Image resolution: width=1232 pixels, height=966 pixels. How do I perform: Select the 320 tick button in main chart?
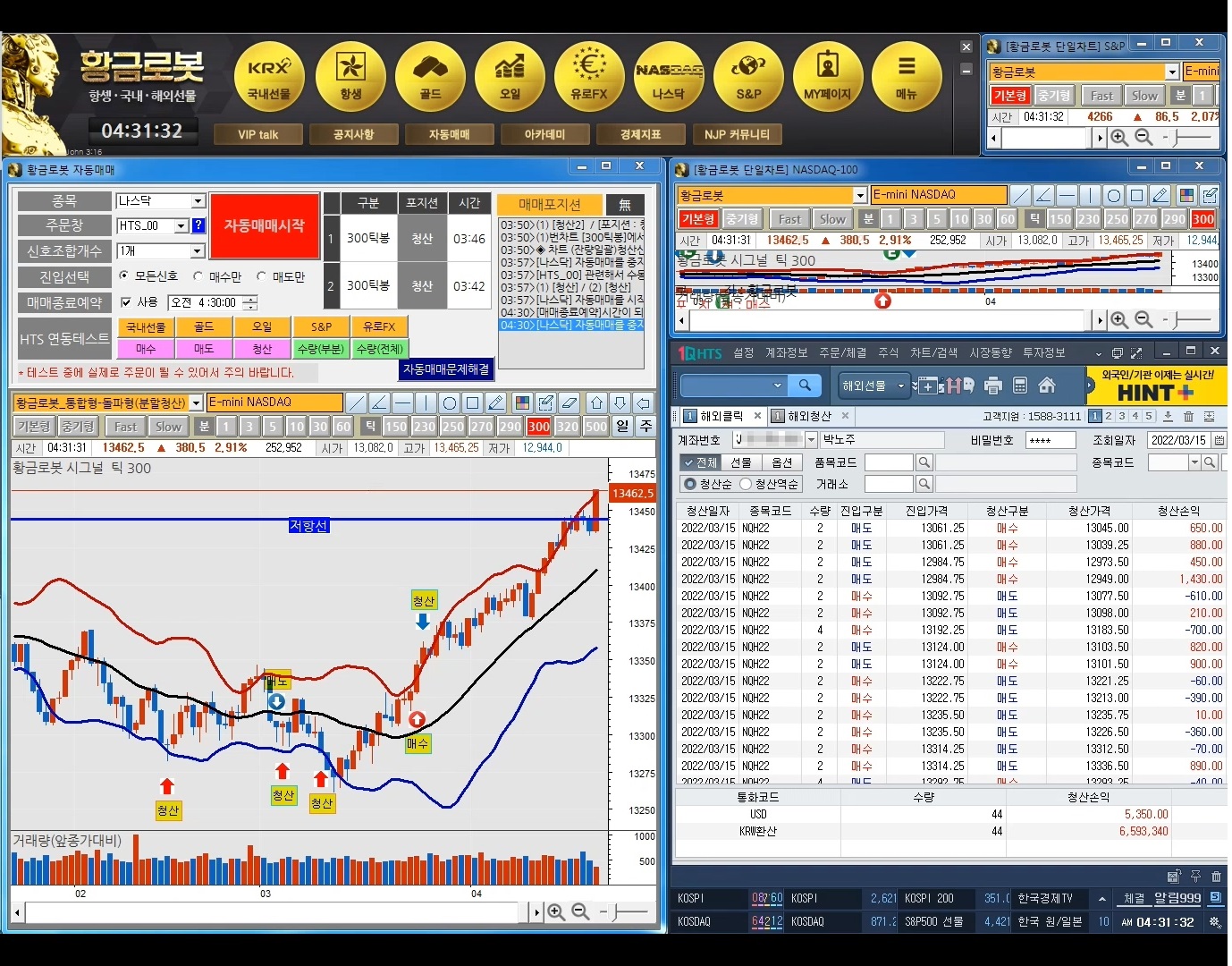(567, 427)
